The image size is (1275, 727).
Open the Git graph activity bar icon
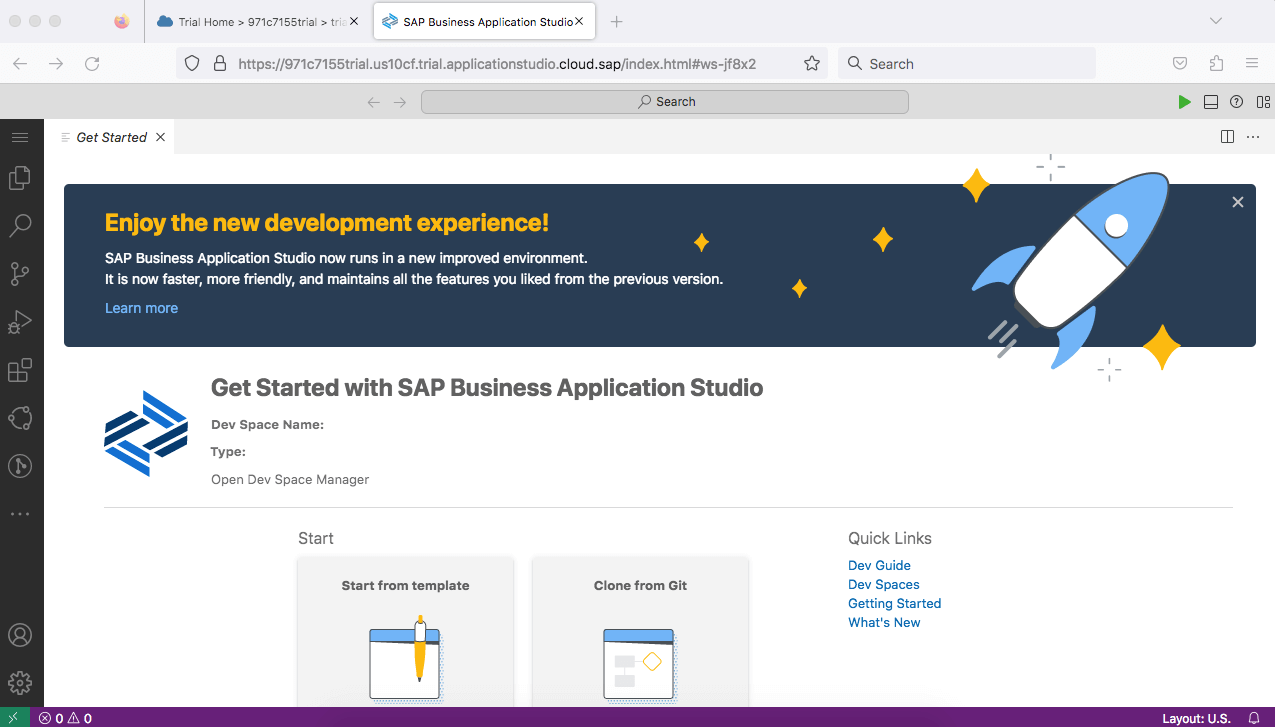(20, 465)
